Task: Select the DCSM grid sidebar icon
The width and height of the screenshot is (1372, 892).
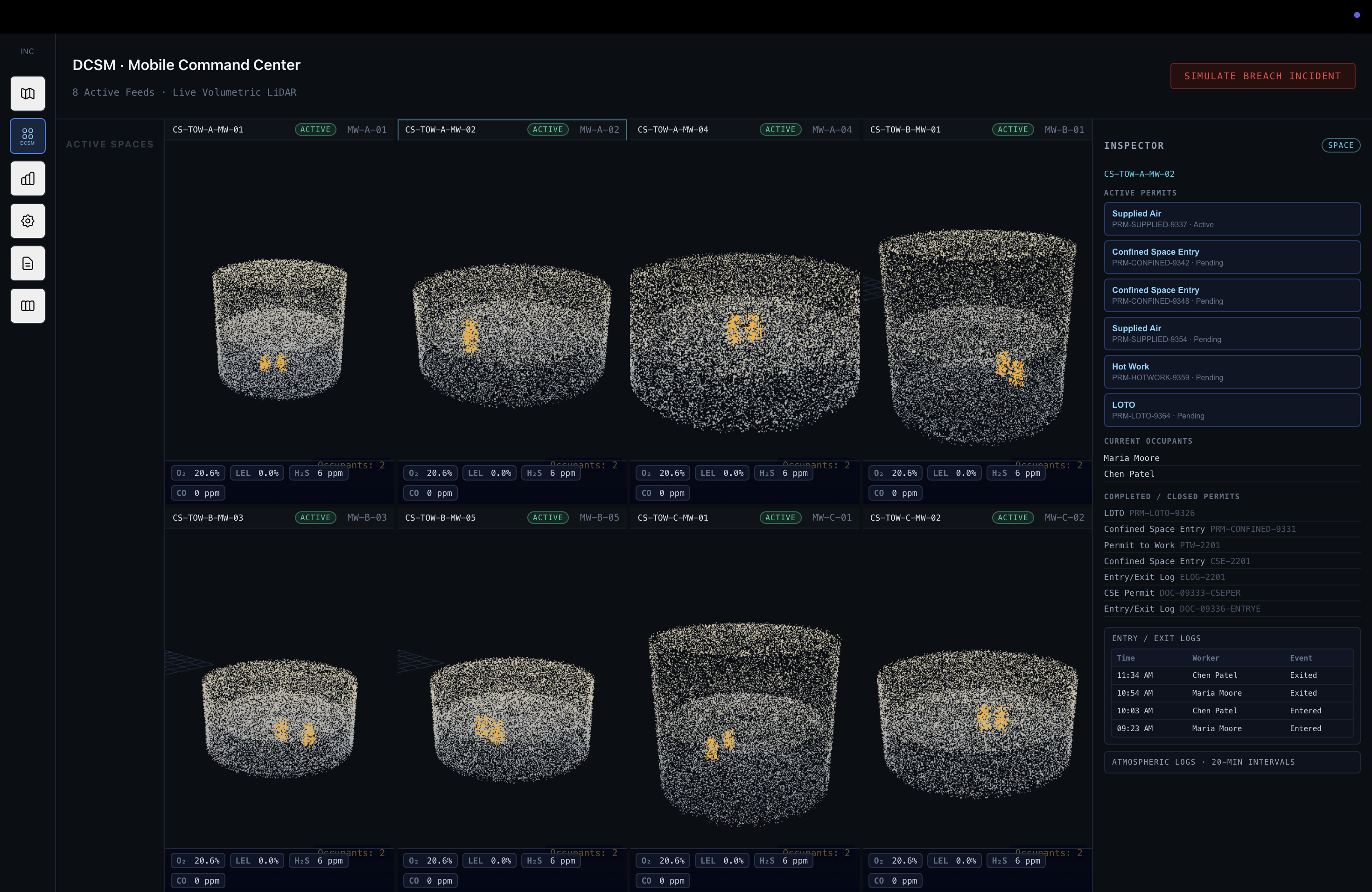Action: (28, 136)
